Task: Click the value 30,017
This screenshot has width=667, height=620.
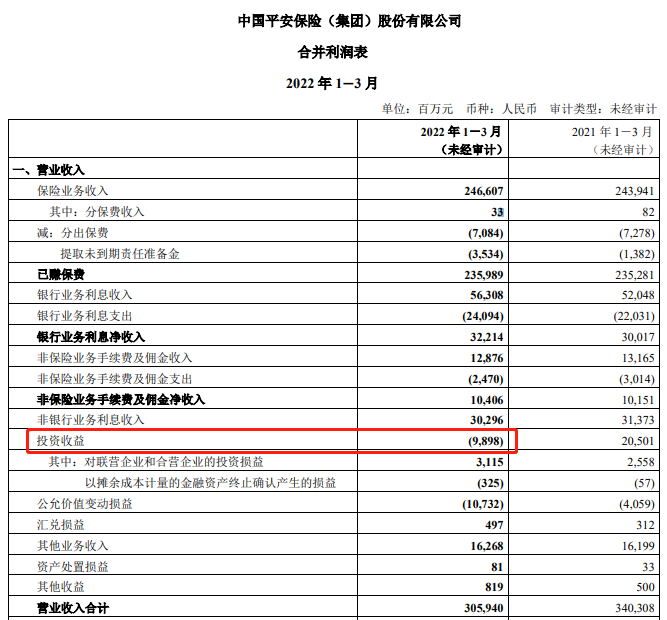Action: 638,337
